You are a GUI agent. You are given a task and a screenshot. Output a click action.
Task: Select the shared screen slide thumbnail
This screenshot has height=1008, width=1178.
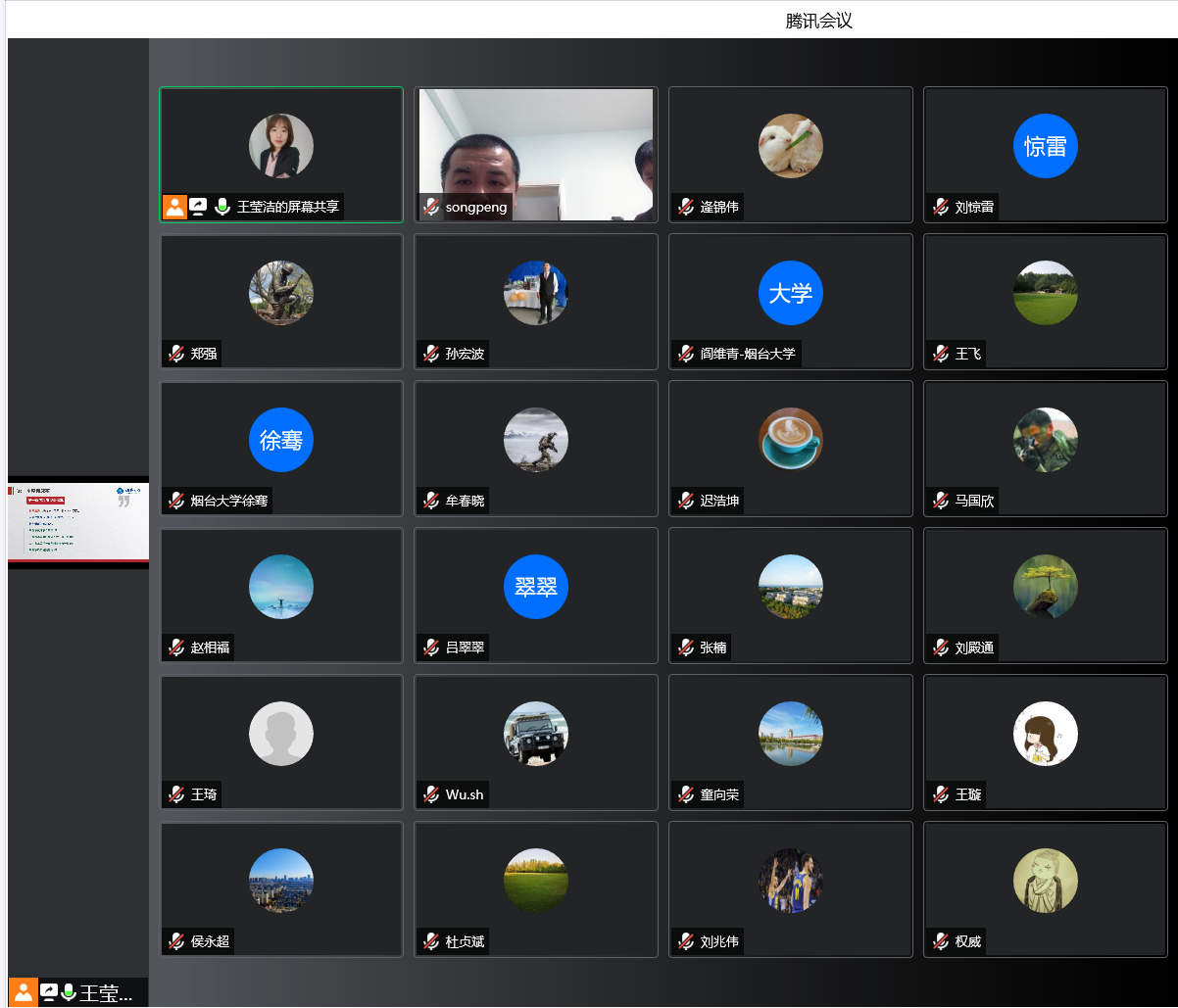point(78,521)
